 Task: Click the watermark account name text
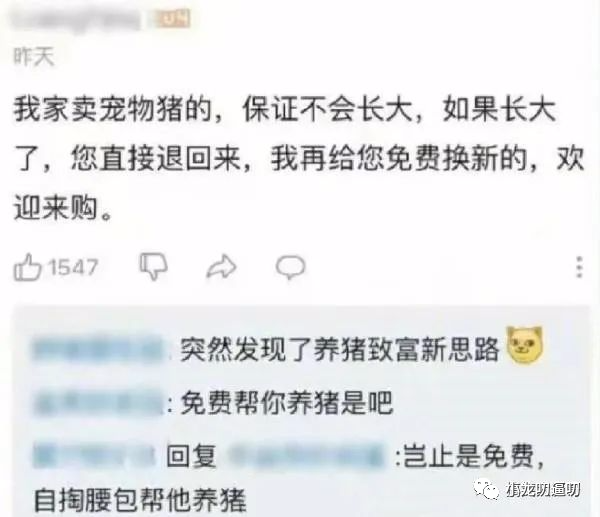(543, 490)
